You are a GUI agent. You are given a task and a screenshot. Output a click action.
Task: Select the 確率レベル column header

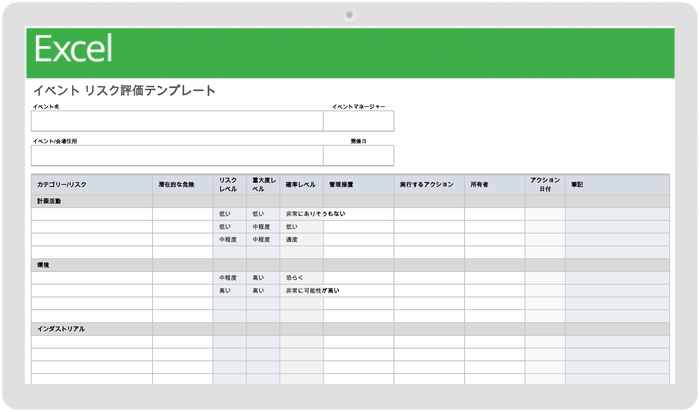tap(301, 184)
